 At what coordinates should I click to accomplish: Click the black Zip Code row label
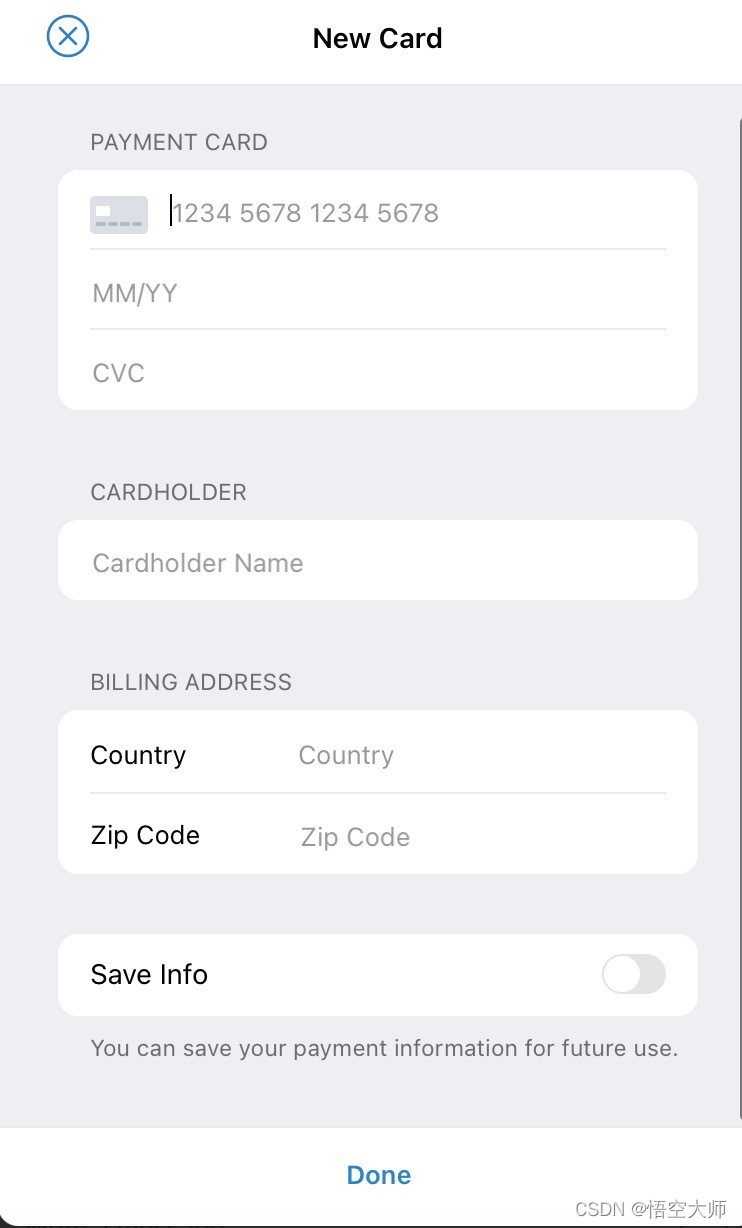click(x=145, y=835)
